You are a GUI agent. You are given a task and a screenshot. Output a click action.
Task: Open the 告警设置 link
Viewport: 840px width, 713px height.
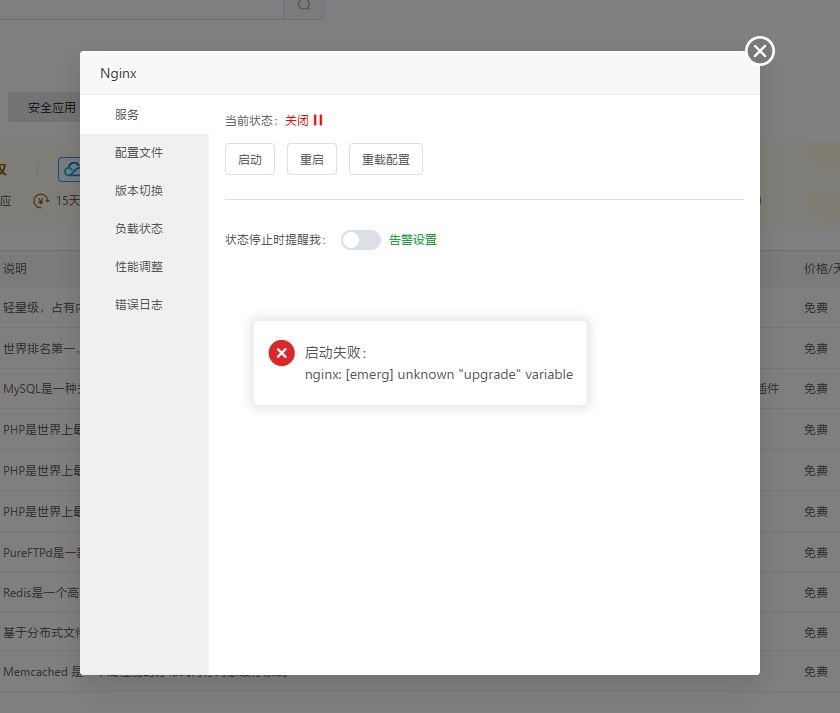coord(412,240)
